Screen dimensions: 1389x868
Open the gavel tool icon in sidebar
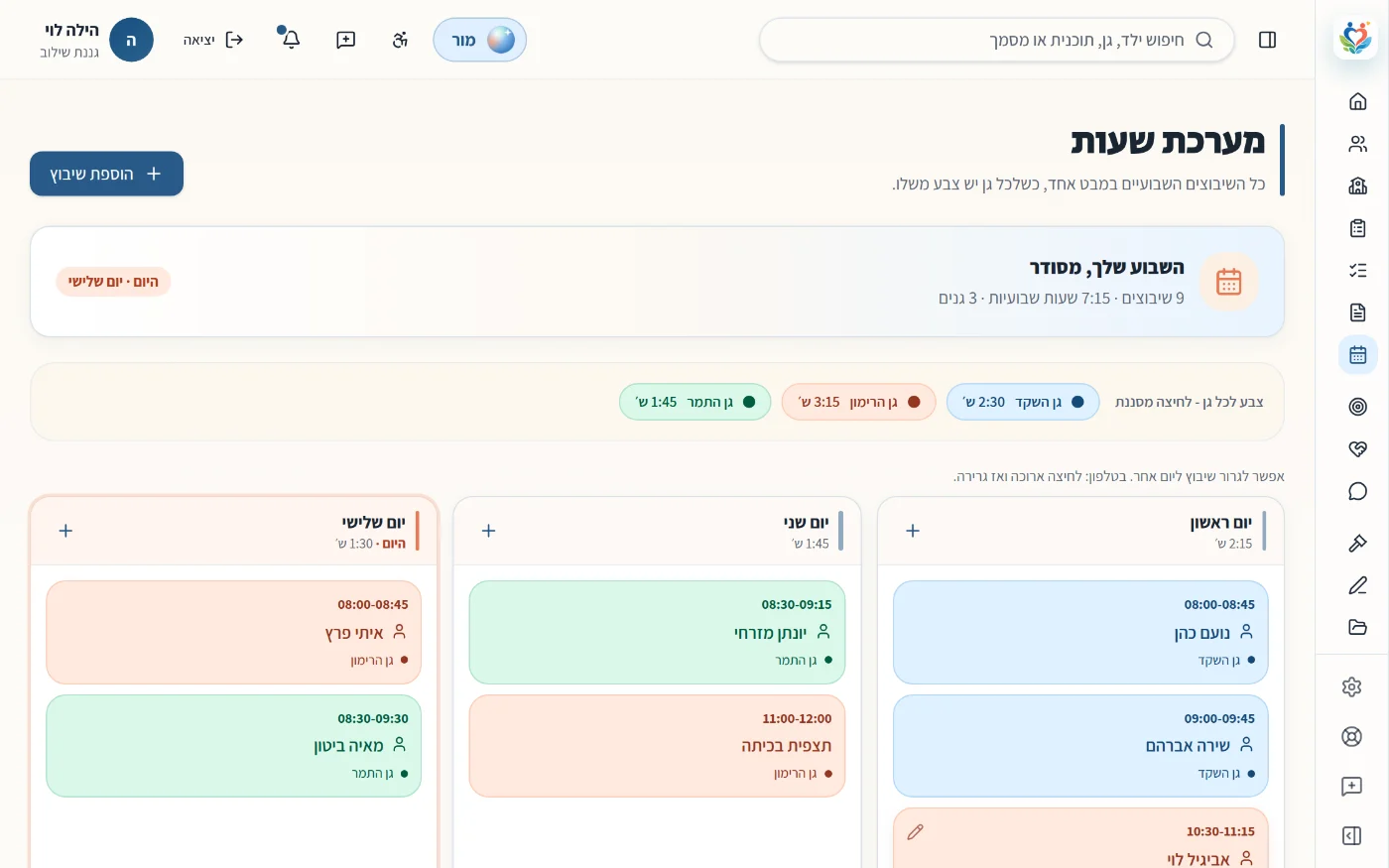1357,543
